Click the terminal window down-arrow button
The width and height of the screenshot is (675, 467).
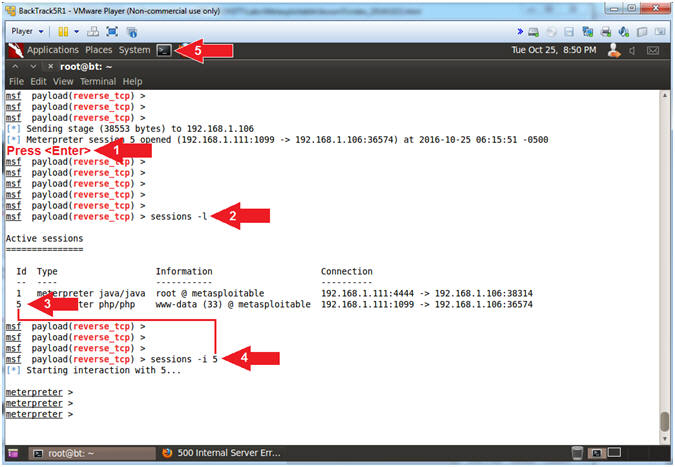point(33,67)
